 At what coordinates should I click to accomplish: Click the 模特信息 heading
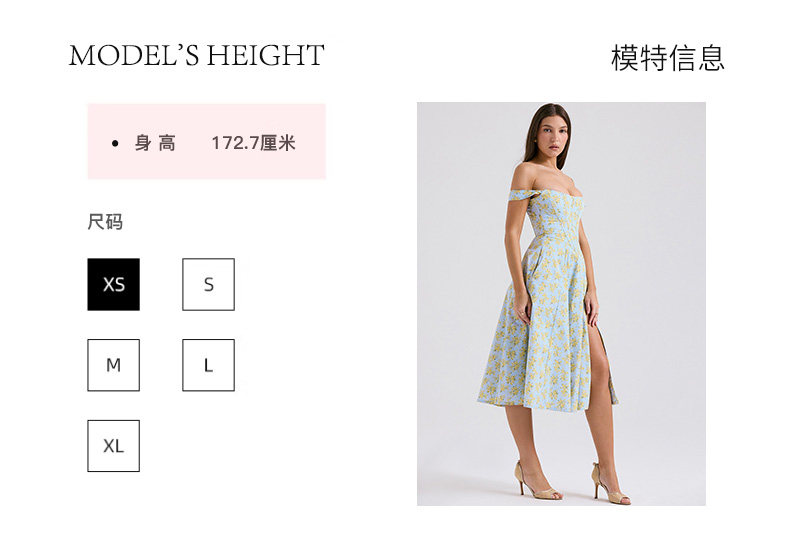pyautogui.click(x=668, y=58)
